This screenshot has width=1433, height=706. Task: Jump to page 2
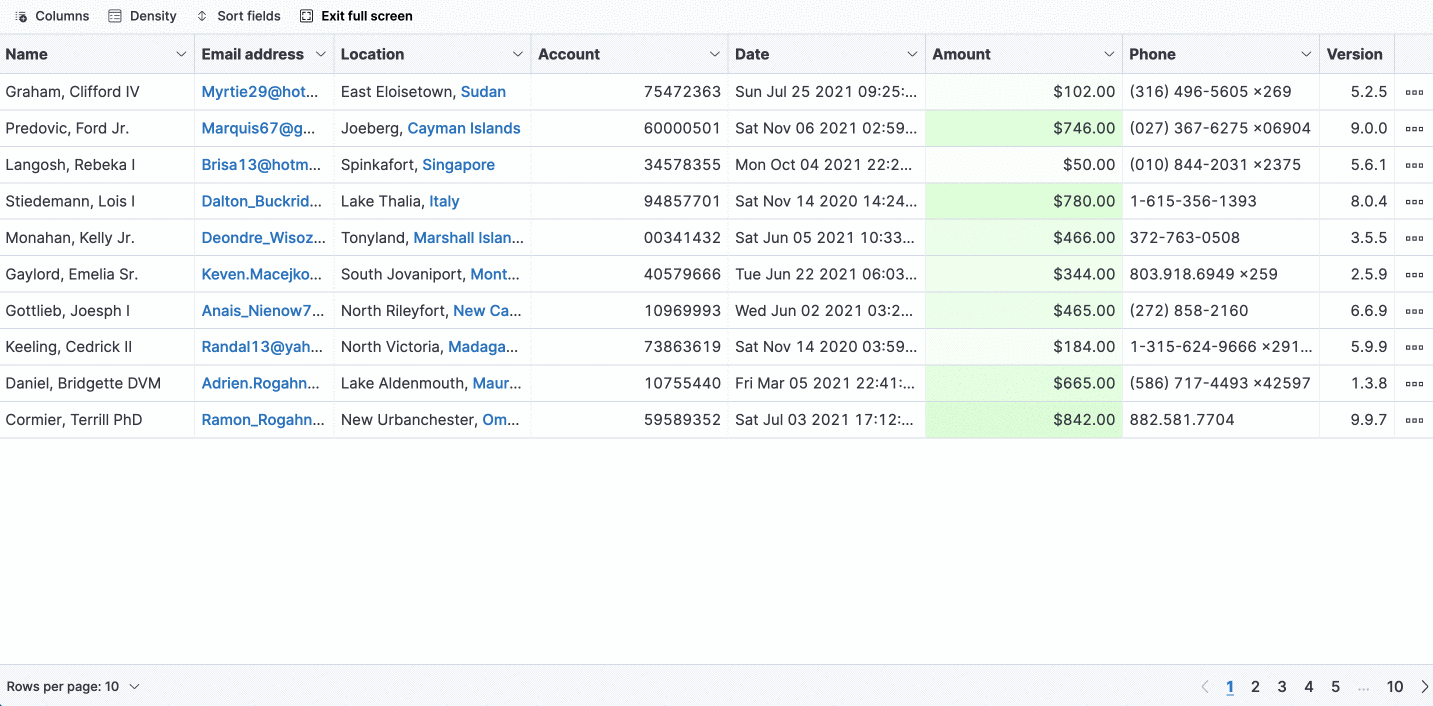click(1256, 687)
